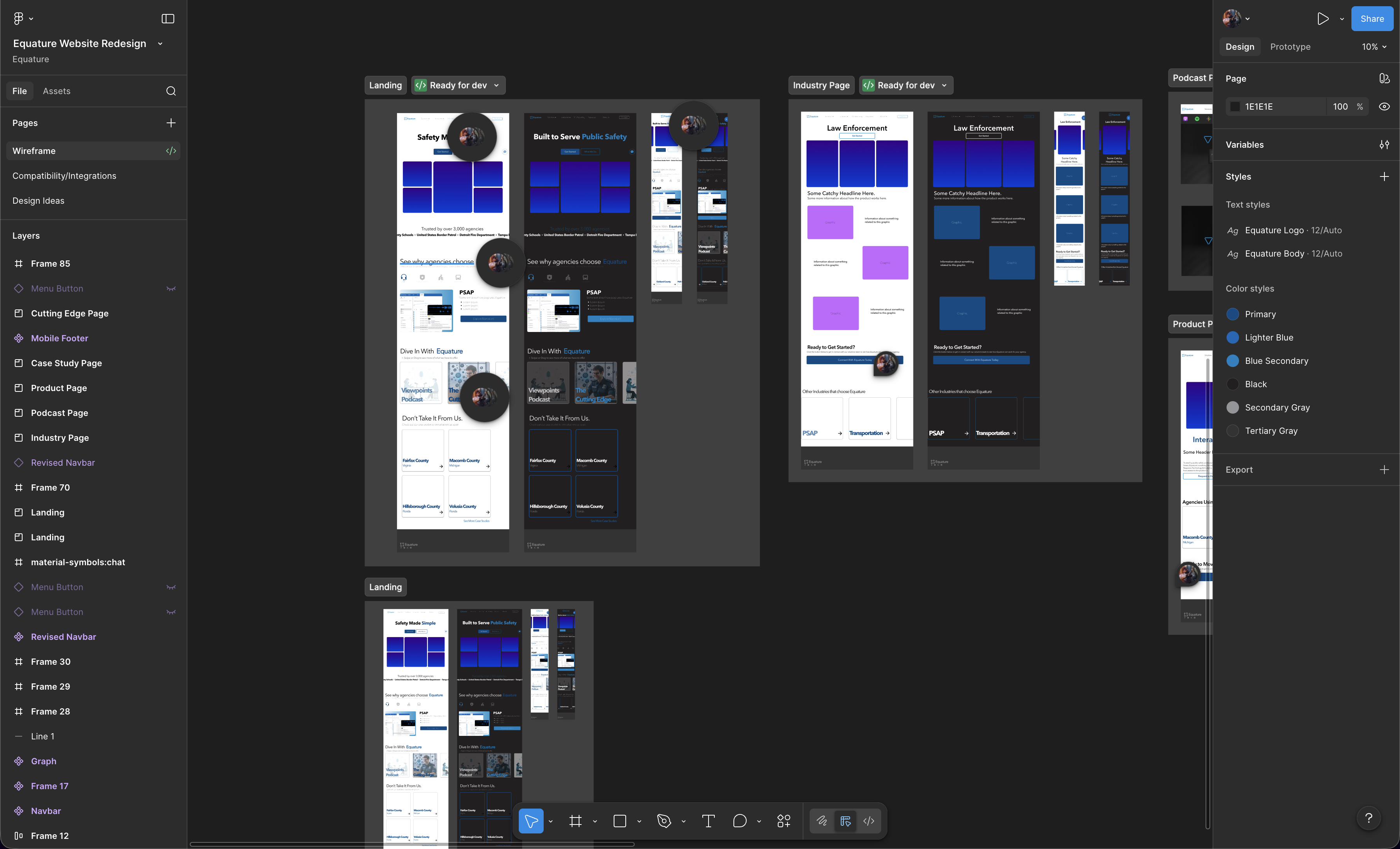Select the Pen tool

pyautogui.click(x=663, y=821)
